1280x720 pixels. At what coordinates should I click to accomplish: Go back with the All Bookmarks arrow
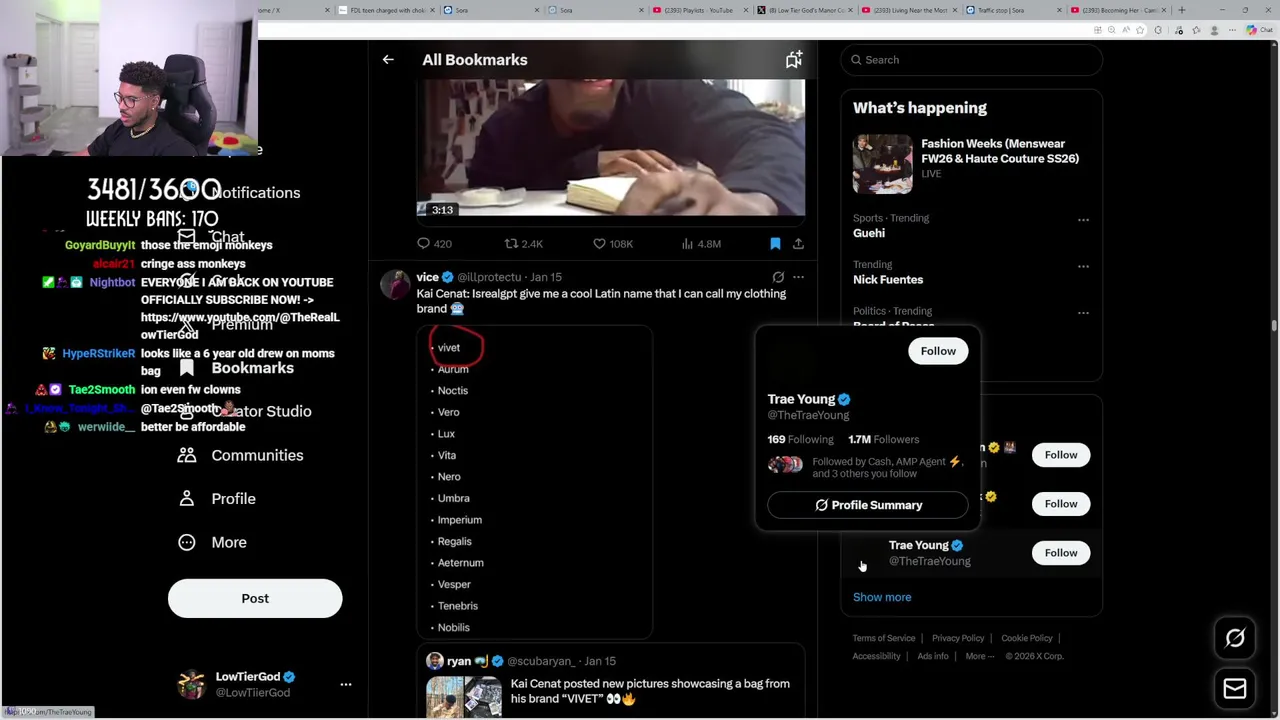click(388, 60)
